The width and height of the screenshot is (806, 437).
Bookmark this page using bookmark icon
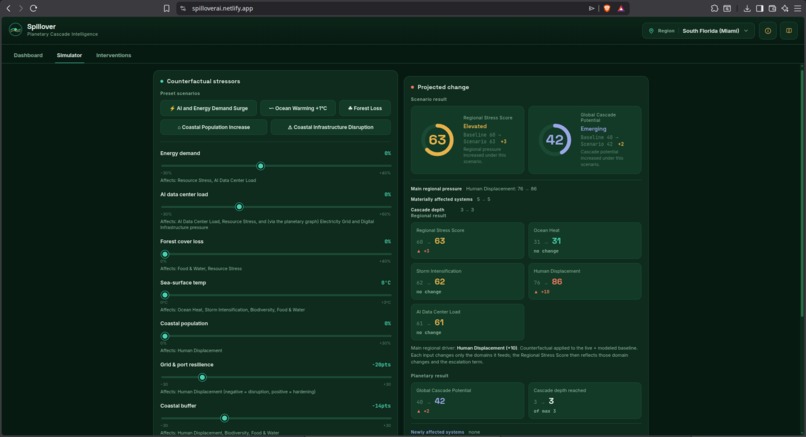(167, 8)
